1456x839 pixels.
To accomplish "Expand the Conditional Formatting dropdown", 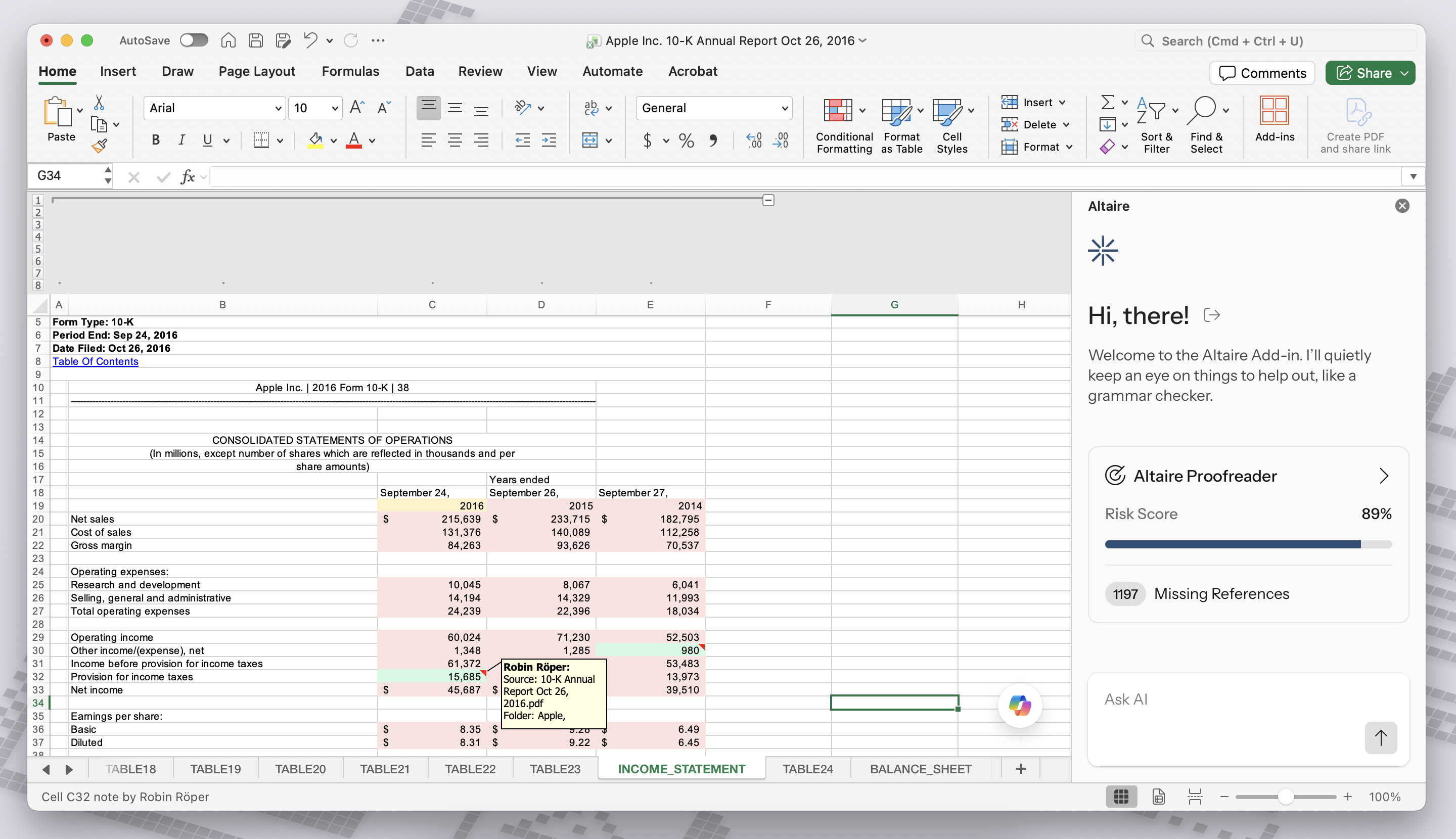I will (x=862, y=111).
